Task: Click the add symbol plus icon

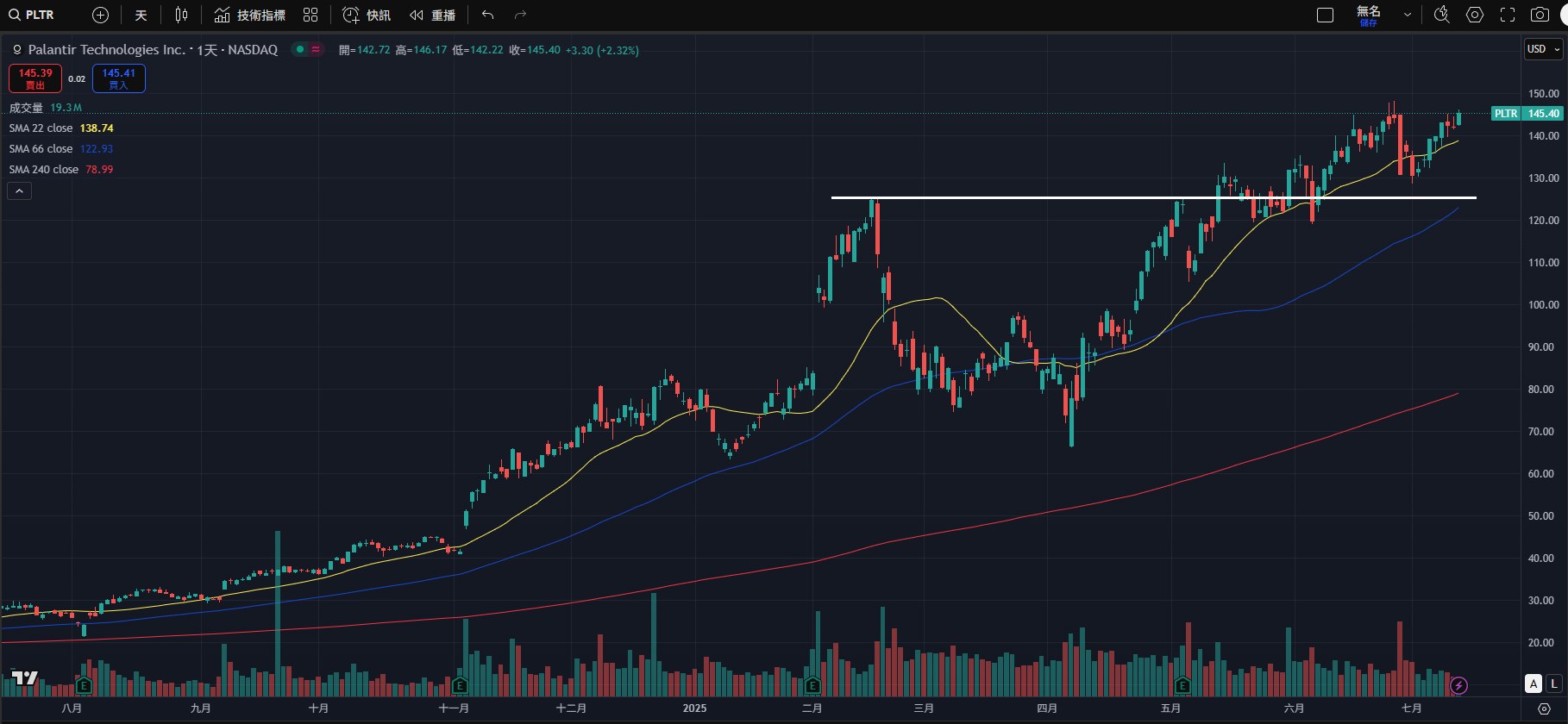Action: (x=100, y=15)
